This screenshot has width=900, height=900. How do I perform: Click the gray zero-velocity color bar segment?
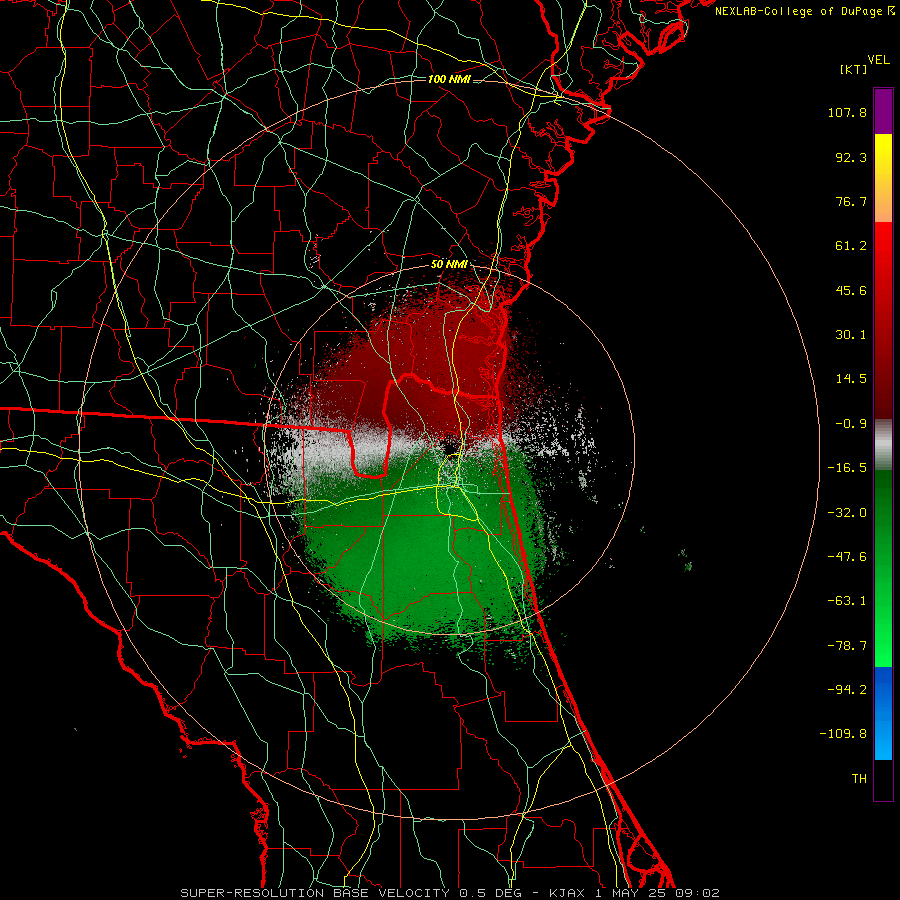(x=883, y=445)
